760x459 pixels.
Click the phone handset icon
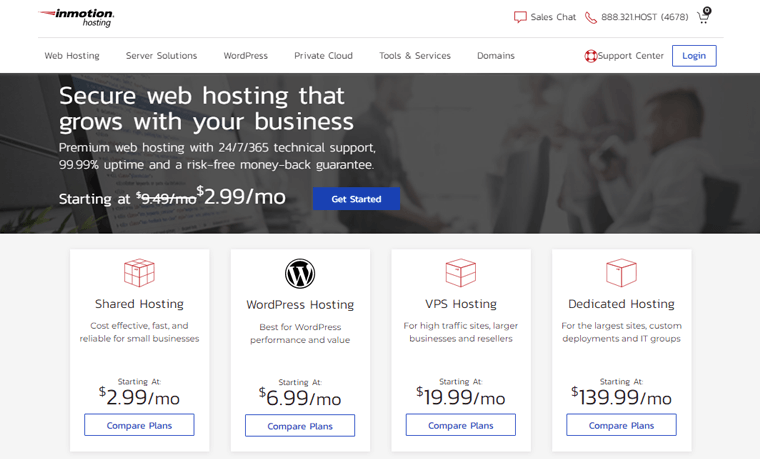click(x=591, y=17)
